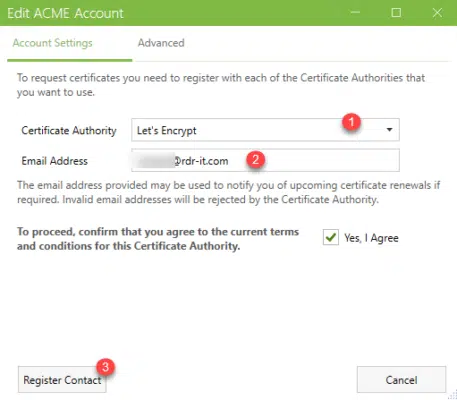Expand the Certificate Authority dropdown arrow

pos(389,130)
